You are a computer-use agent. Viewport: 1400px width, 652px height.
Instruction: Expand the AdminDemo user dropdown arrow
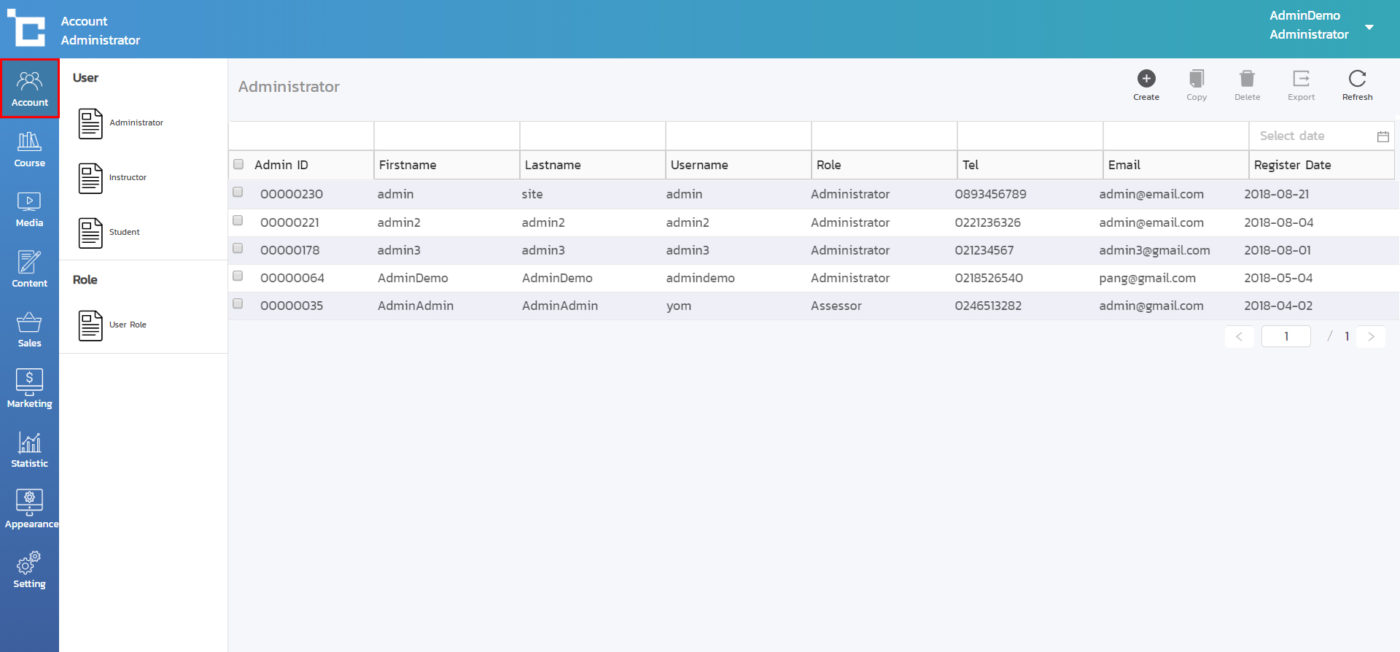[x=1369, y=27]
